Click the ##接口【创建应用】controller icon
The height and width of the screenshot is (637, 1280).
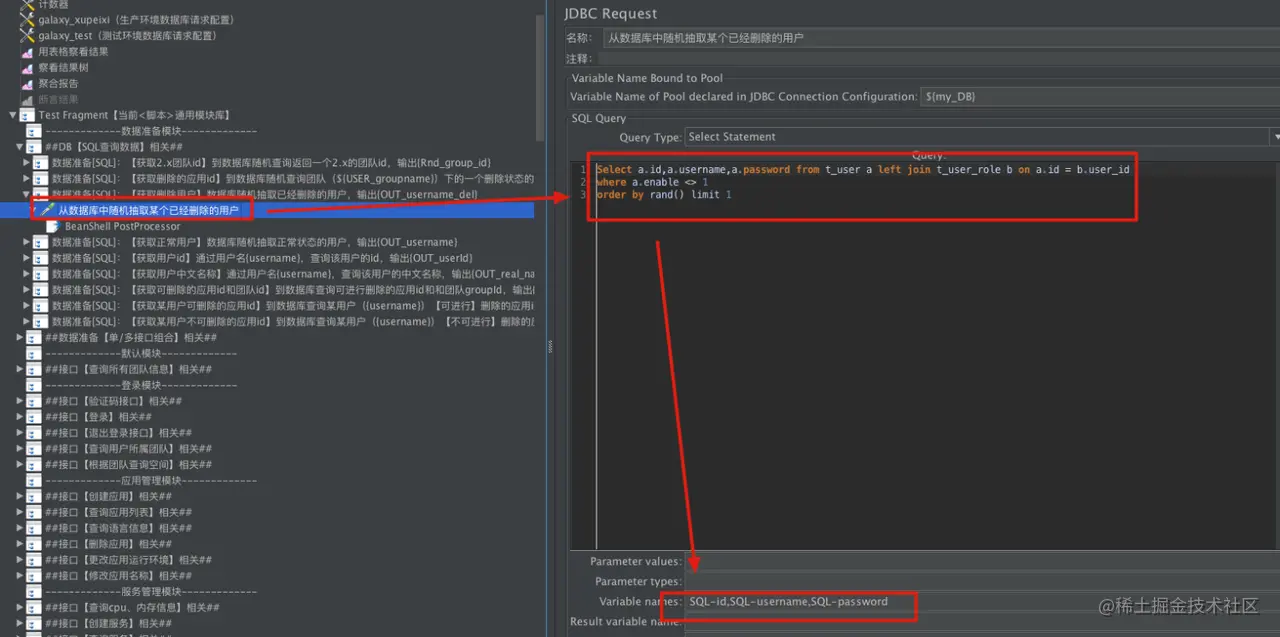point(34,496)
